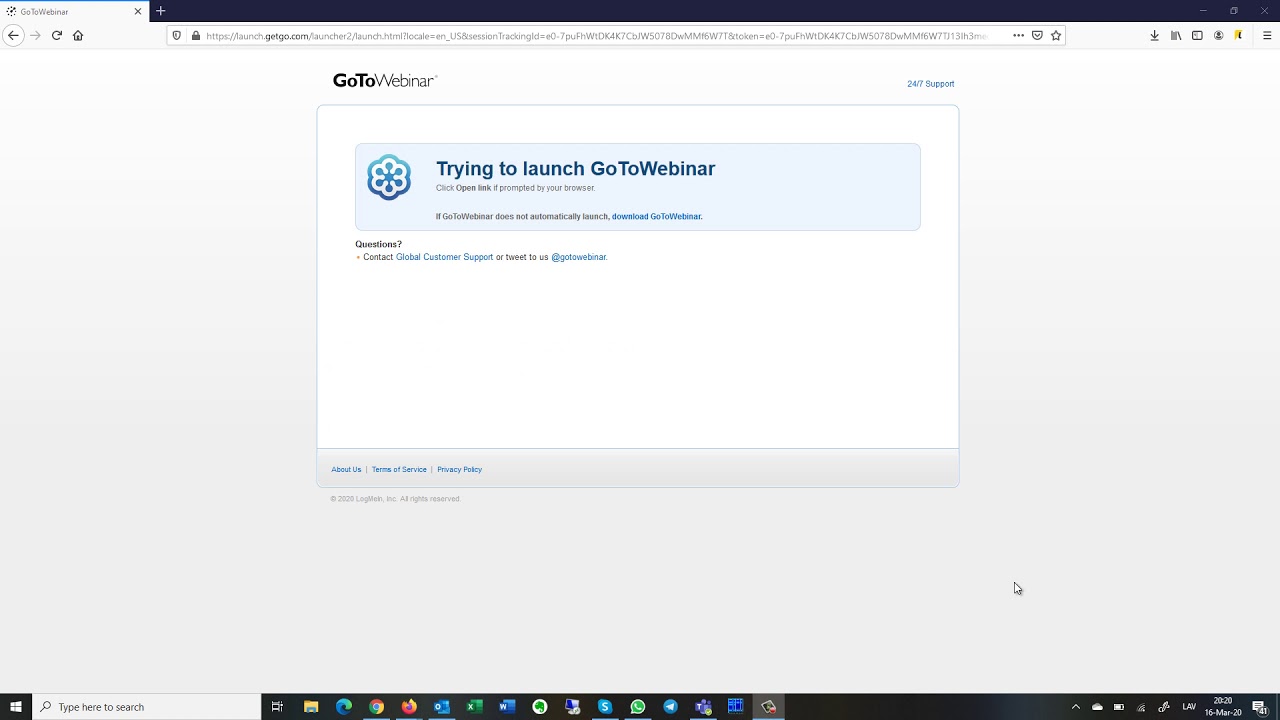Open File Explorer from the taskbar
1280x720 pixels.
pyautogui.click(x=311, y=707)
